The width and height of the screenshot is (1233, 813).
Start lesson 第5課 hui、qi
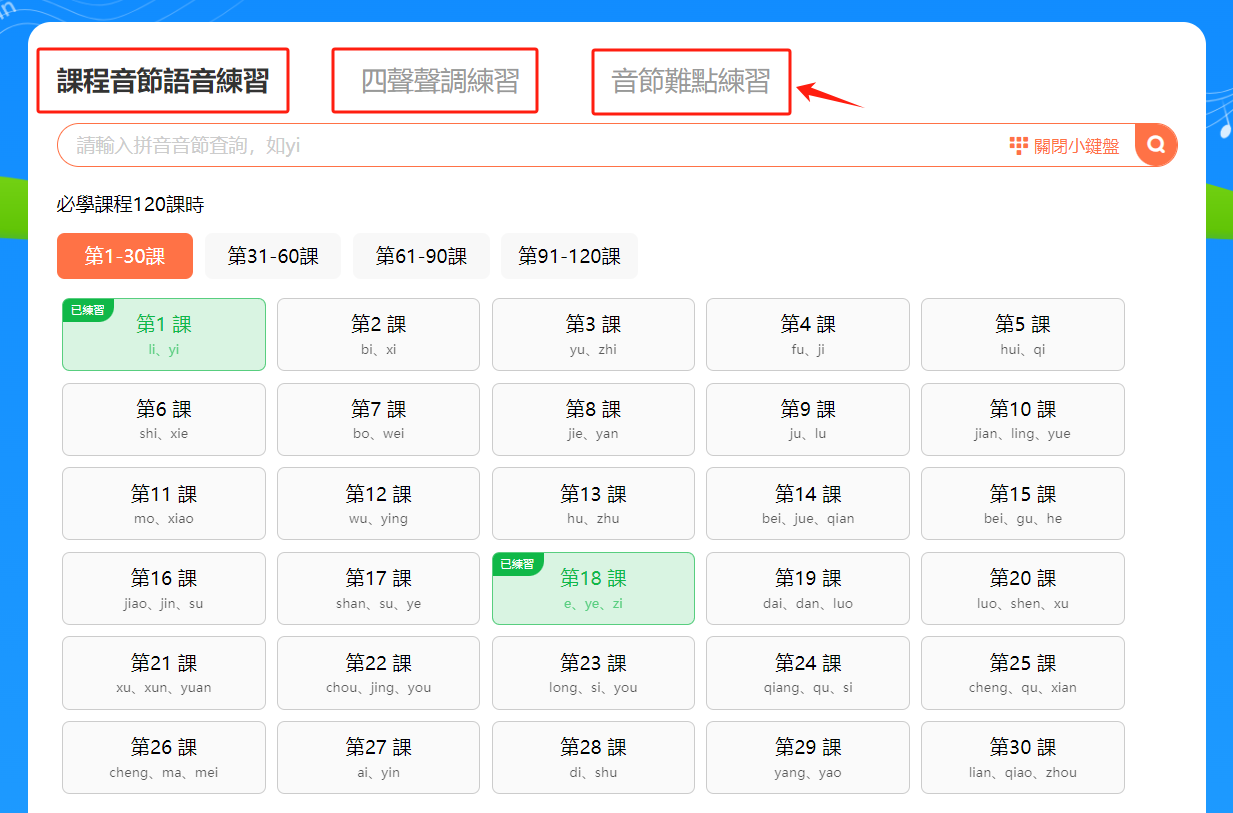tap(1022, 335)
